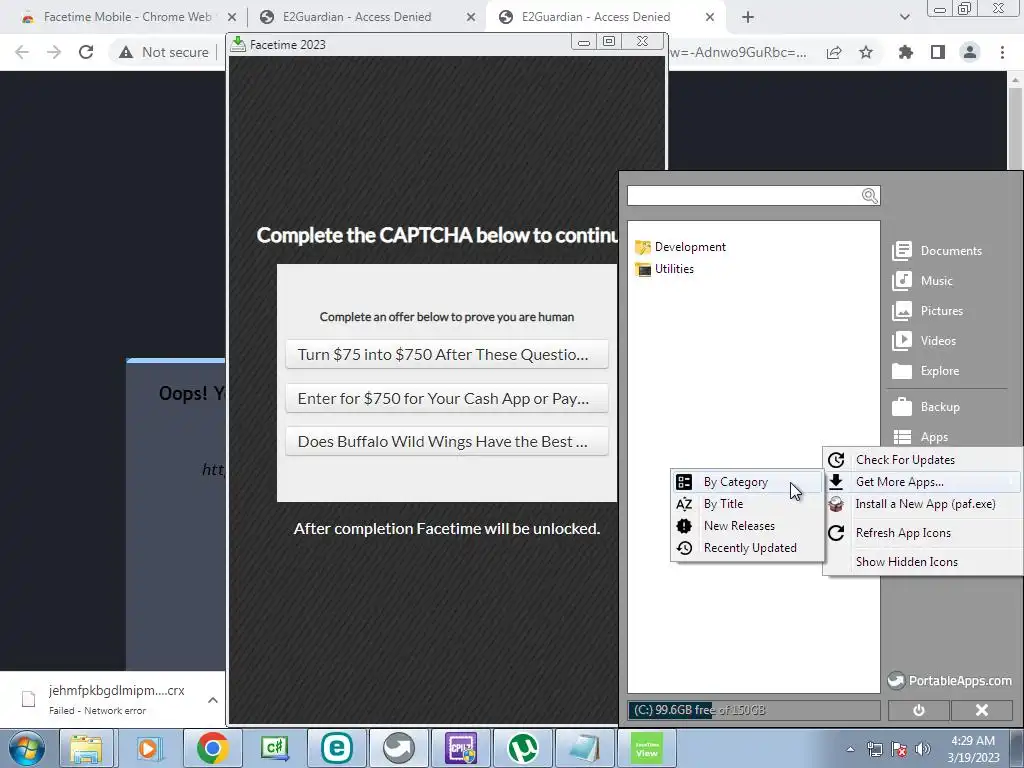The height and width of the screenshot is (768, 1024).
Task: Click Explore in the PortableApps sidebar
Action: [925, 371]
